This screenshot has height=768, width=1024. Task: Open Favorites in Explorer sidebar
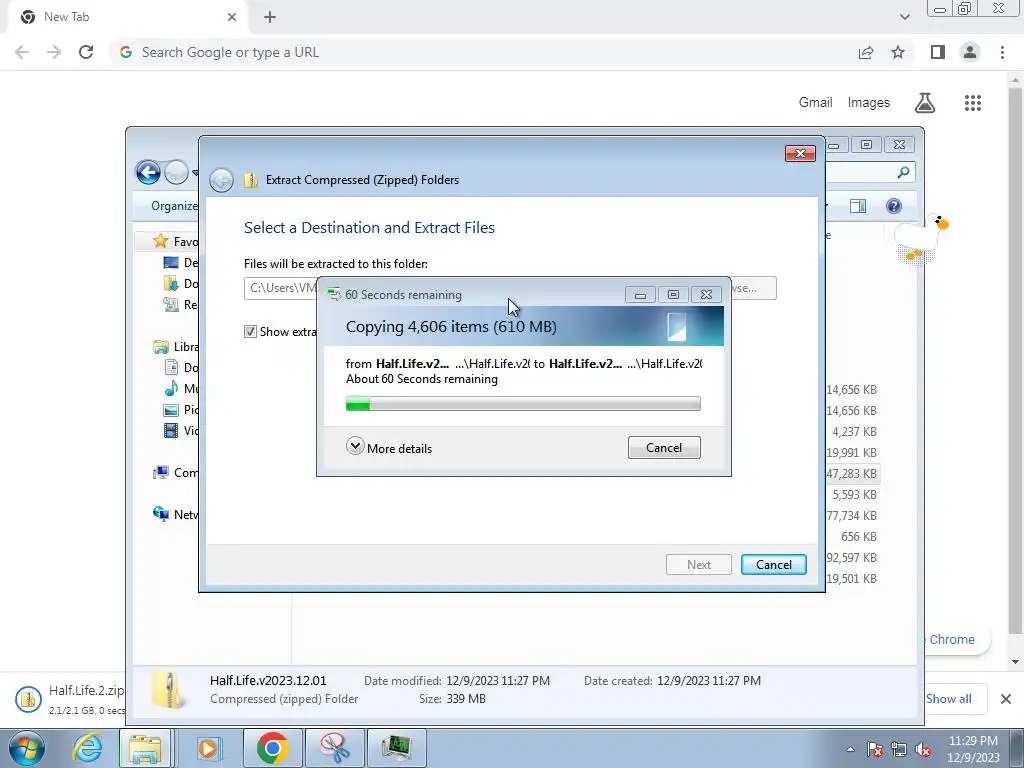pyautogui.click(x=175, y=242)
